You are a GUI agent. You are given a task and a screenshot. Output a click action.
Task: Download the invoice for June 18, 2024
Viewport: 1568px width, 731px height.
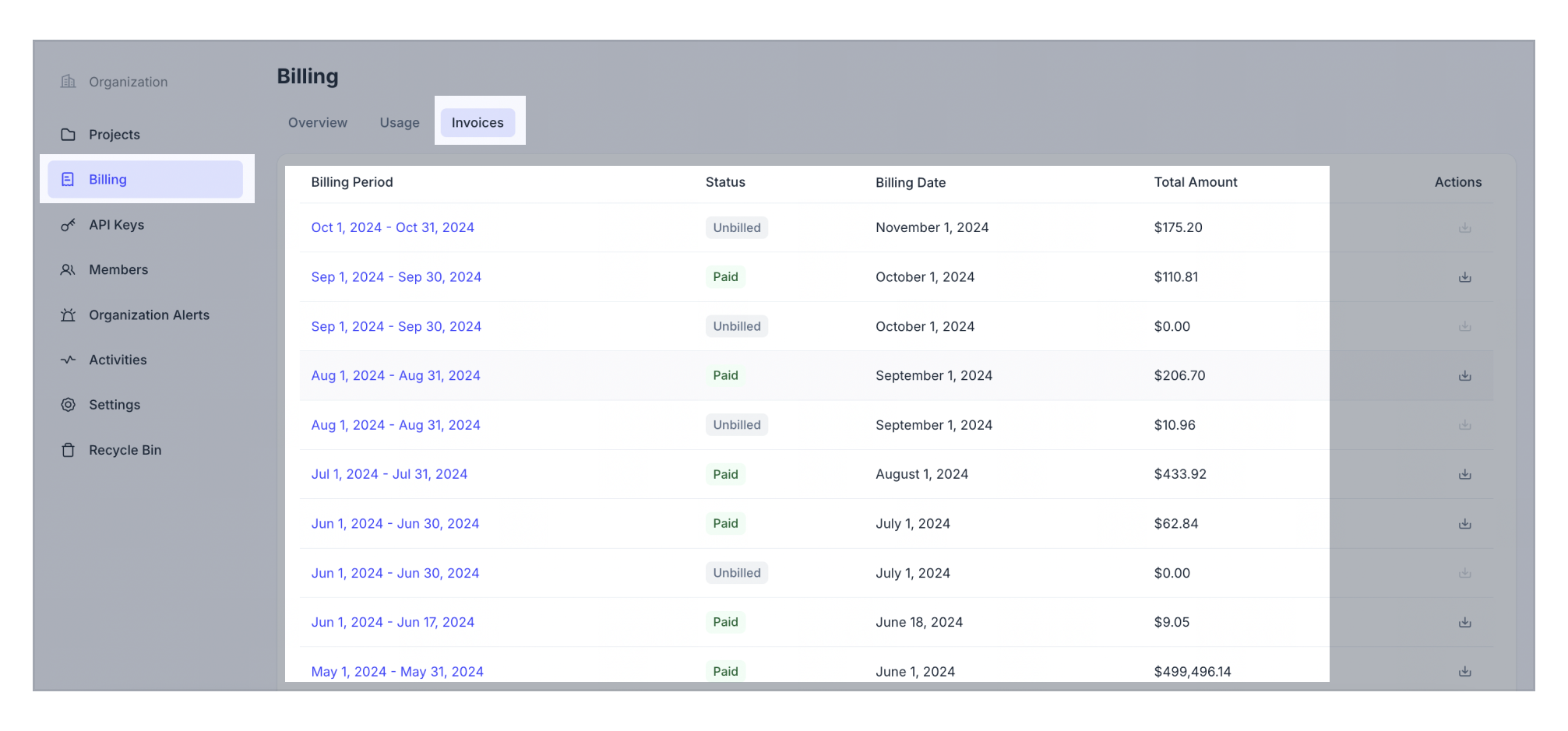pos(1465,622)
